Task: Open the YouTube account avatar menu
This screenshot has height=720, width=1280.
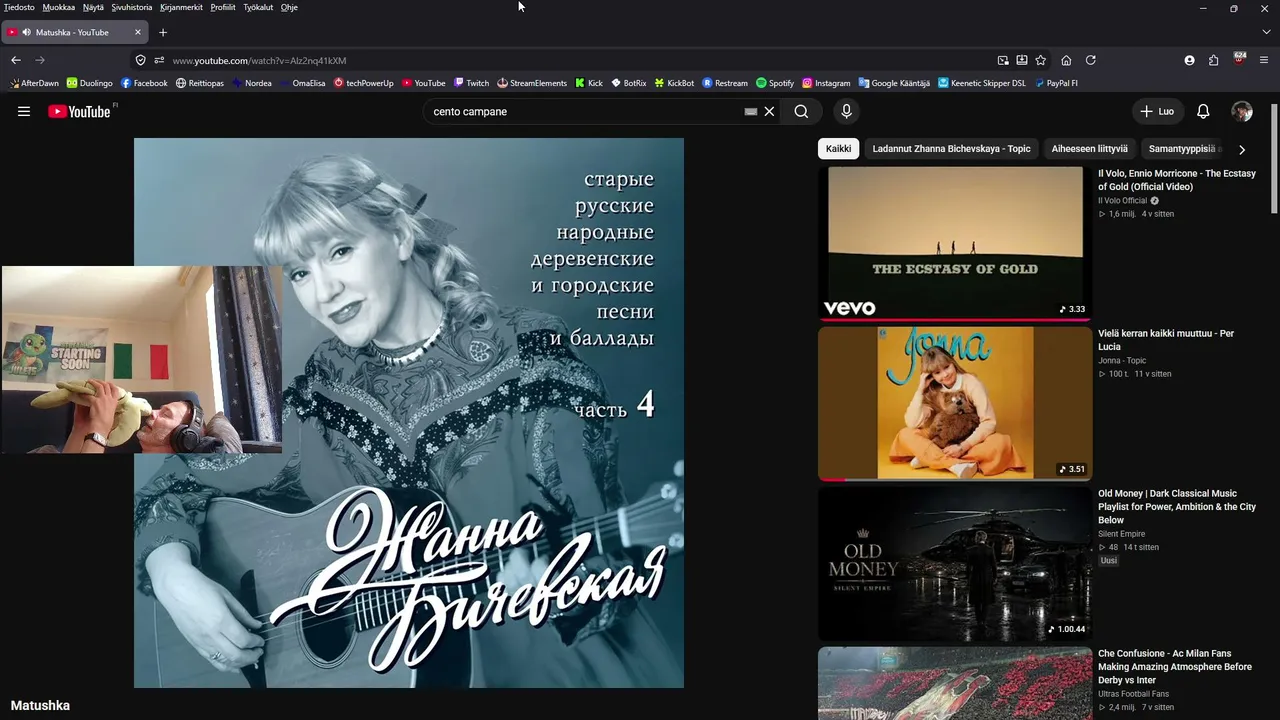Action: click(x=1242, y=112)
